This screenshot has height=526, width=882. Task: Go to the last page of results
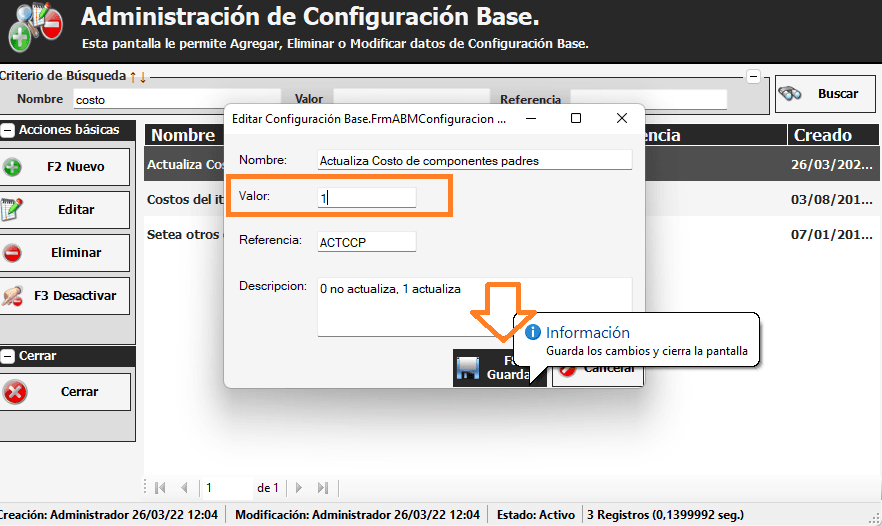322,488
